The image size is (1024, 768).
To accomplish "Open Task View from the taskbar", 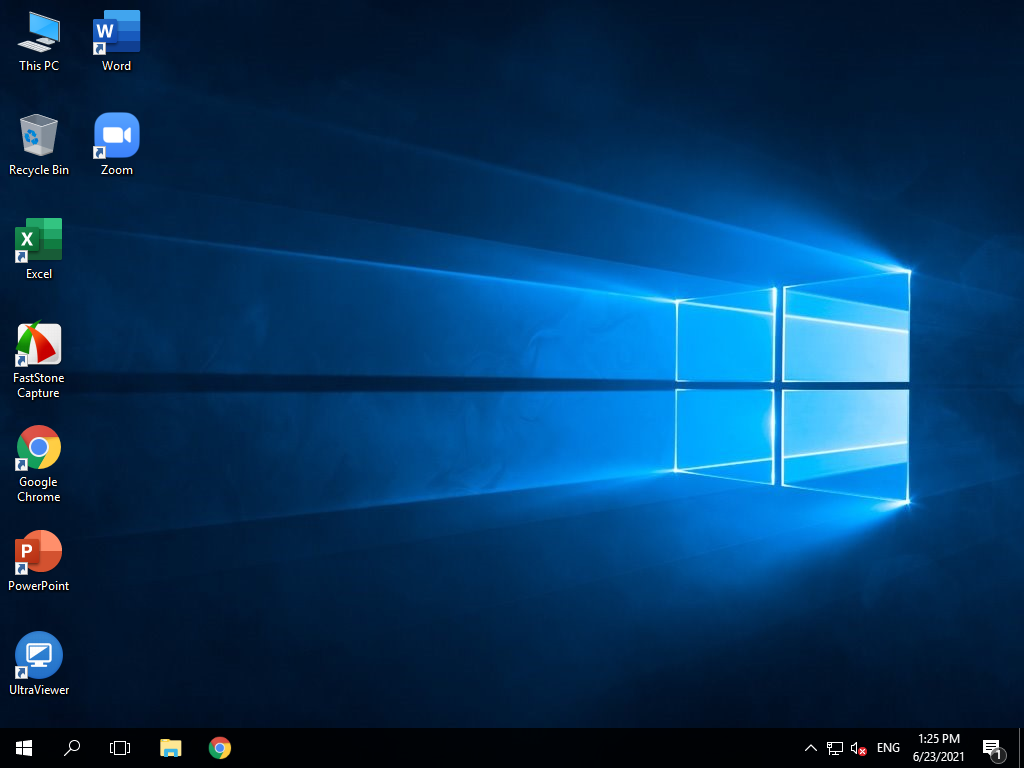I will (120, 748).
